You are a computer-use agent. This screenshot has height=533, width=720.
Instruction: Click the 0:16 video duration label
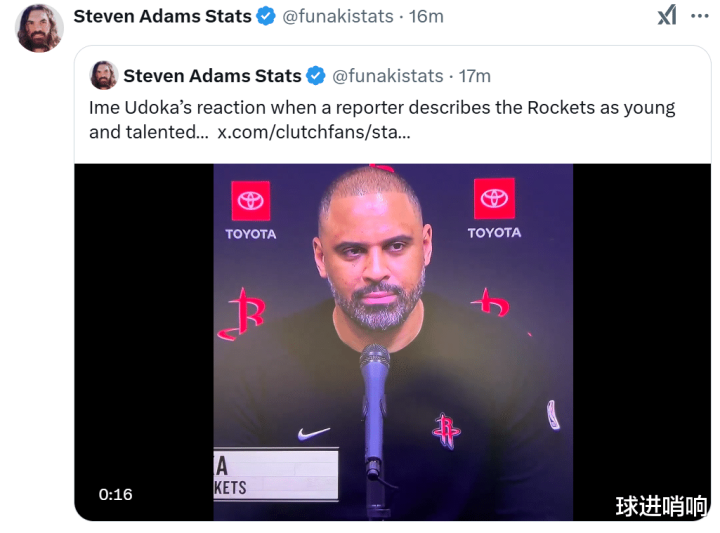(x=115, y=494)
